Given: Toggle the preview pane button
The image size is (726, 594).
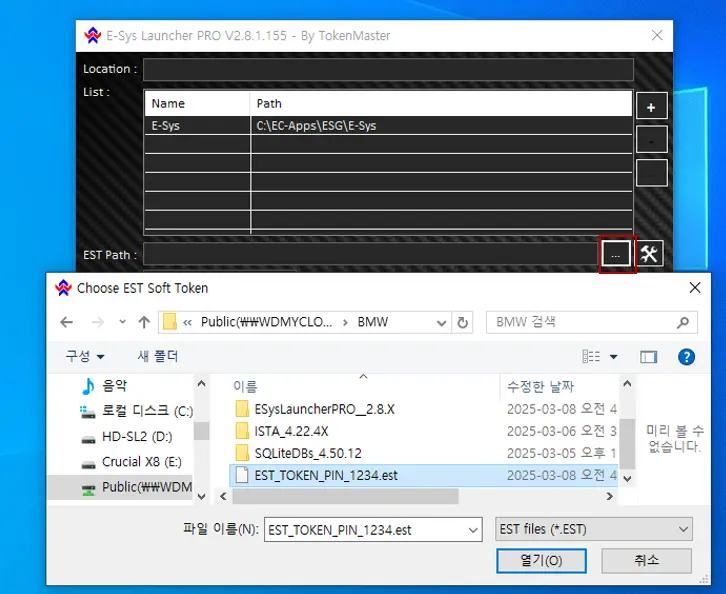Looking at the screenshot, I should [649, 356].
